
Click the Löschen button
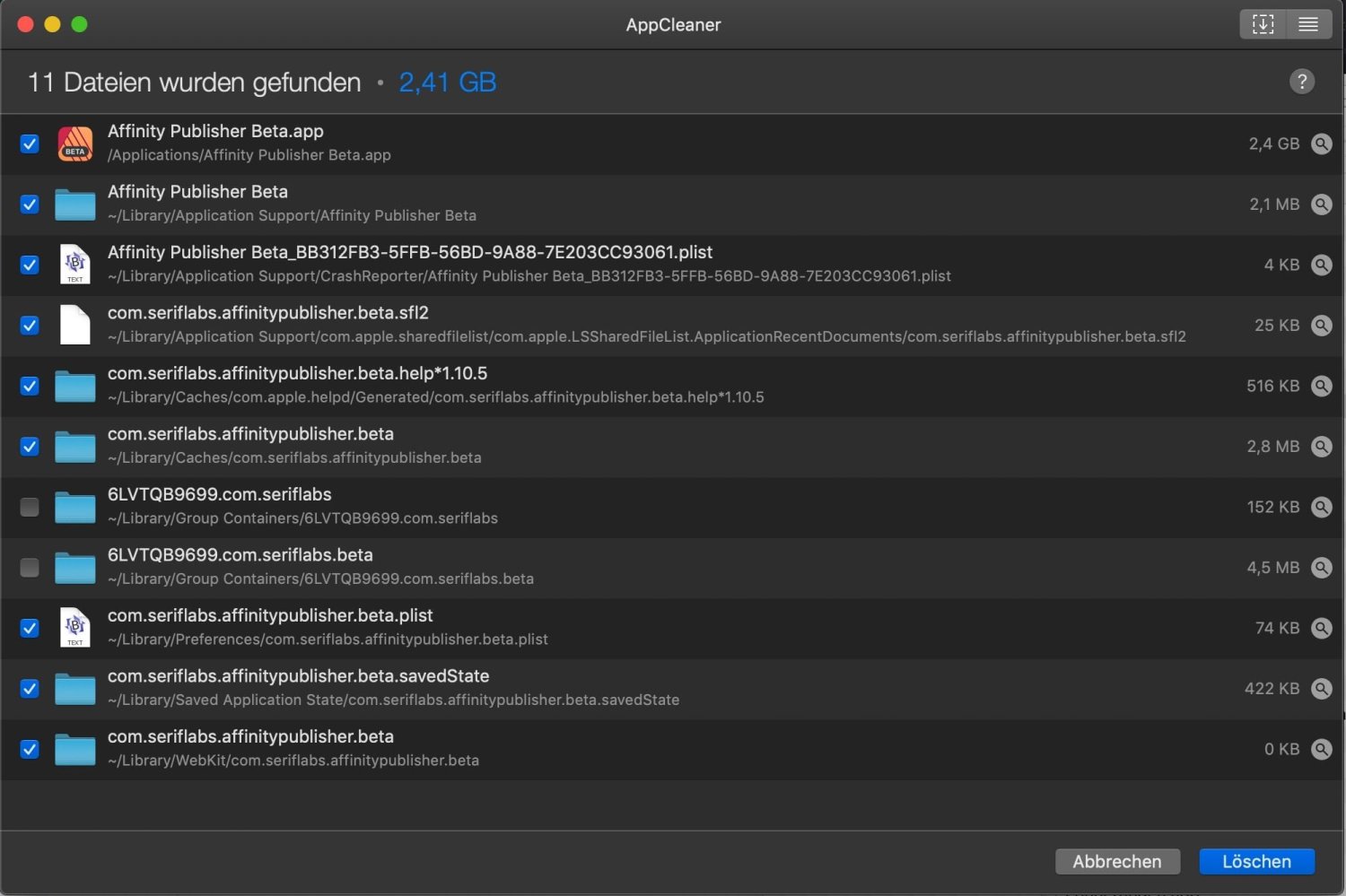coord(1256,861)
